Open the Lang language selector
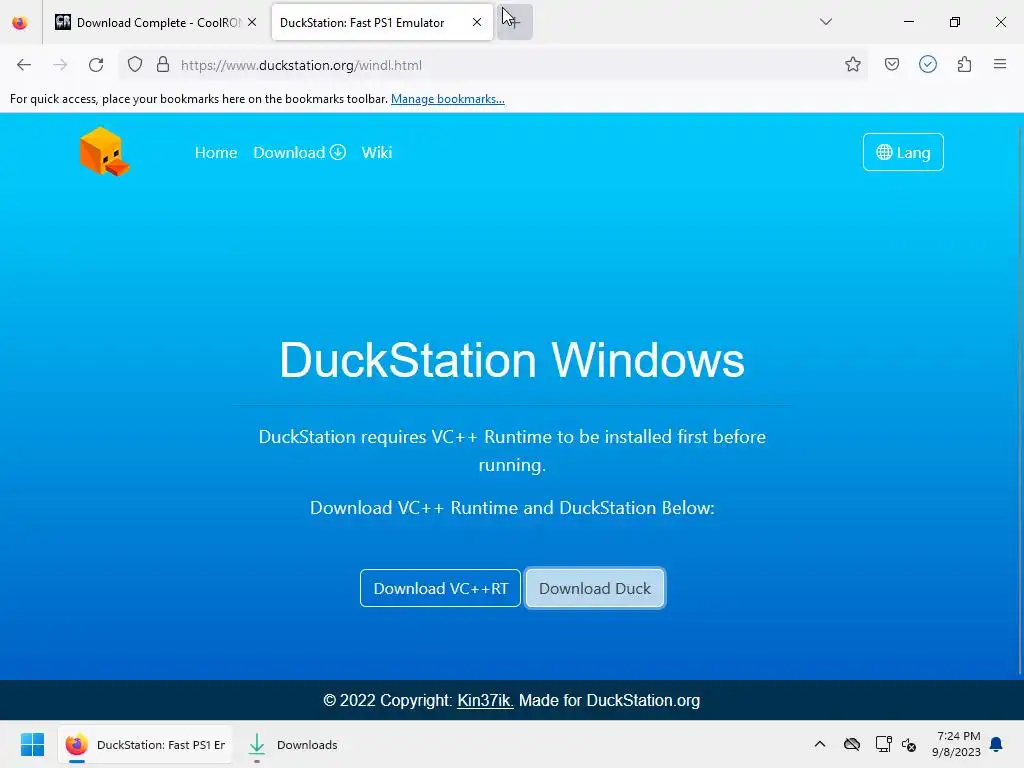Viewport: 1024px width, 768px height. pyautogui.click(x=903, y=152)
